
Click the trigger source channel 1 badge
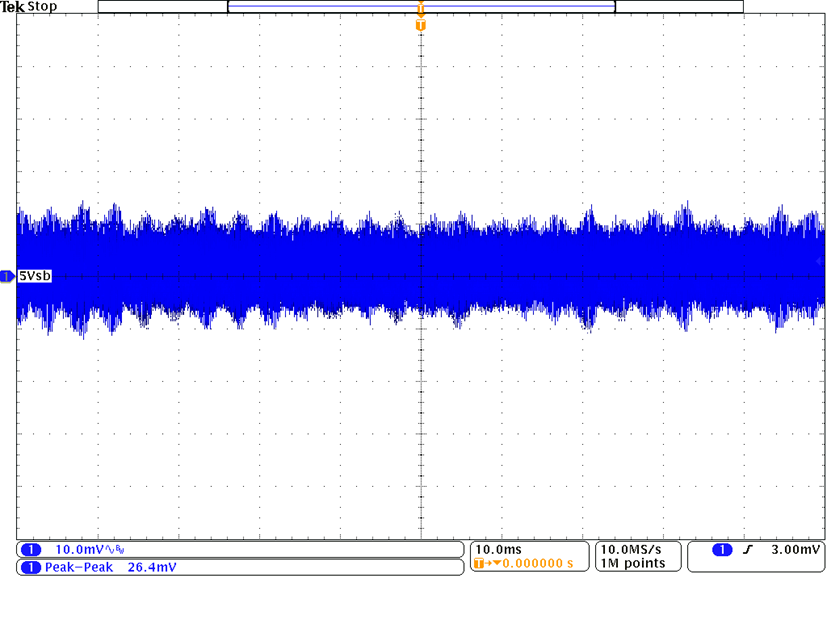pyautogui.click(x=722, y=550)
